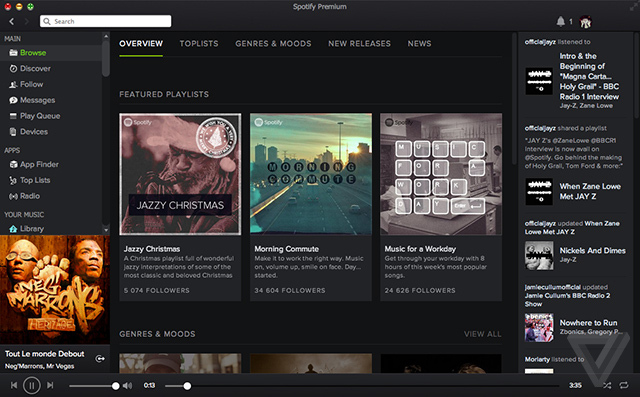Viewport: 640px width, 397px height.
Task: Click '34 604 FOLLOWERS' text
Action: [290, 291]
